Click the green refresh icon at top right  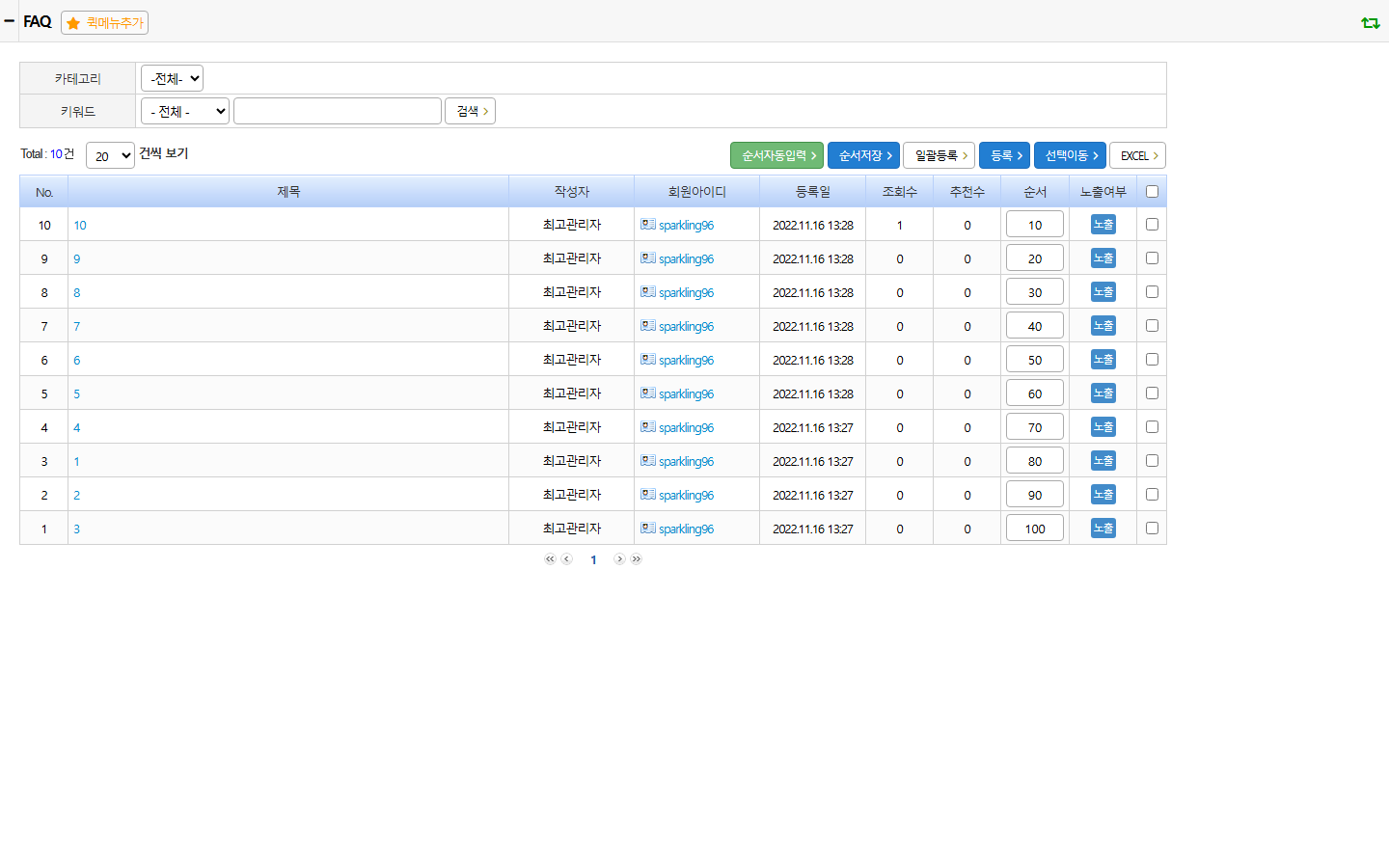(x=1371, y=22)
